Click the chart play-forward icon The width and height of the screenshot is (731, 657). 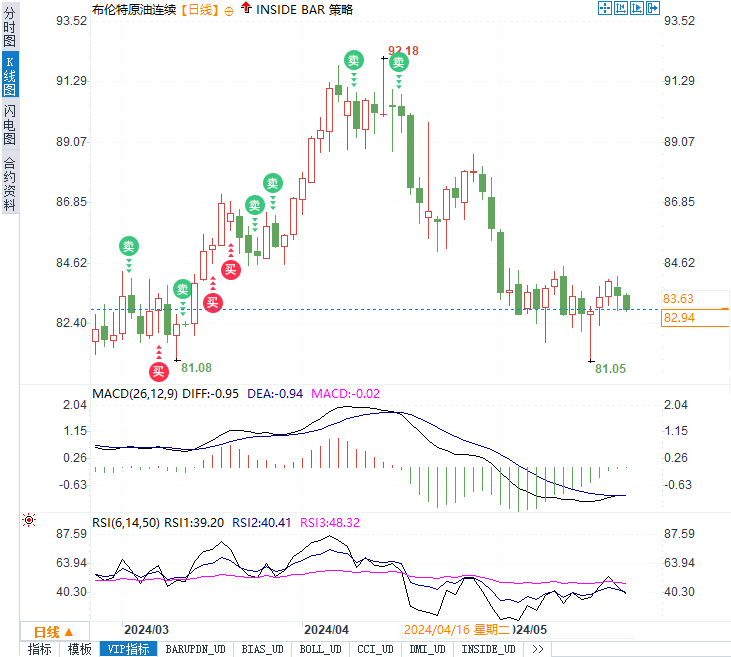coord(636,8)
